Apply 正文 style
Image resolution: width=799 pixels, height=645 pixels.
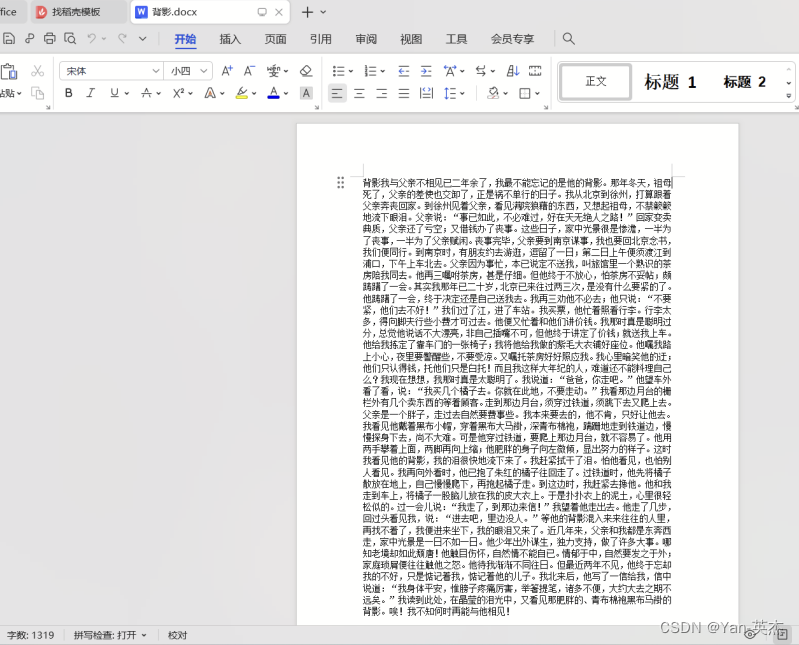[596, 82]
